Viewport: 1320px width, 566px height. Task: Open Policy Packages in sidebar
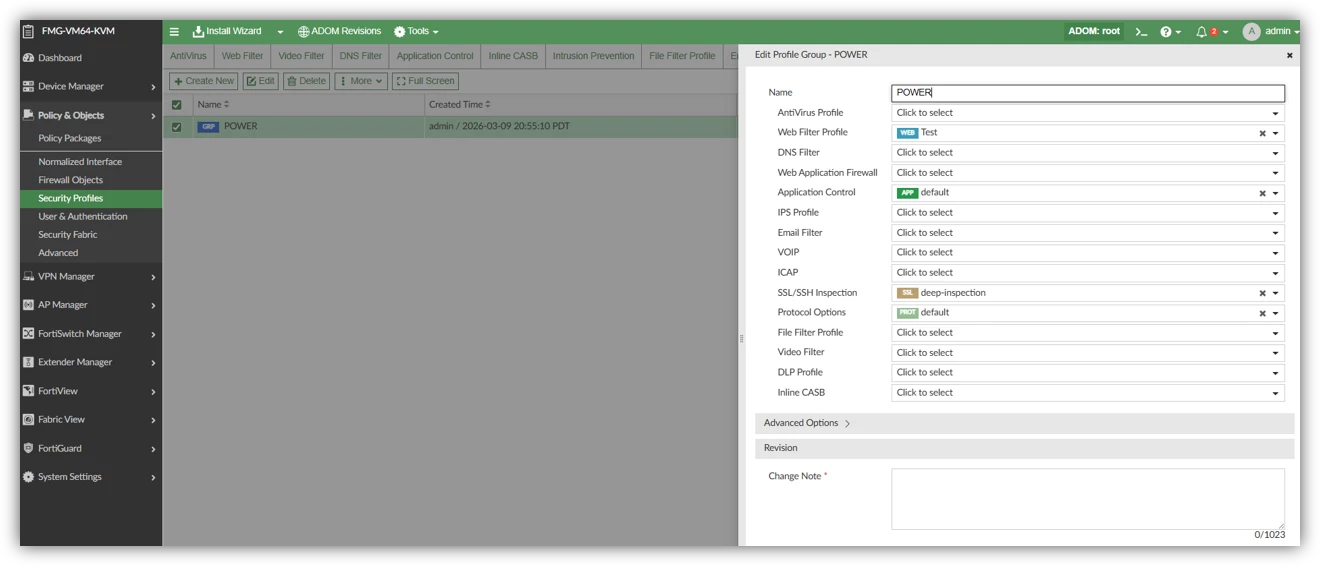point(70,138)
